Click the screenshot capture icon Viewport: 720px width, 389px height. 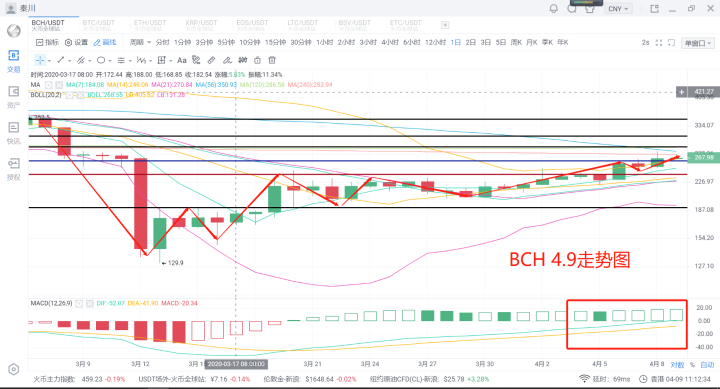tap(671, 43)
